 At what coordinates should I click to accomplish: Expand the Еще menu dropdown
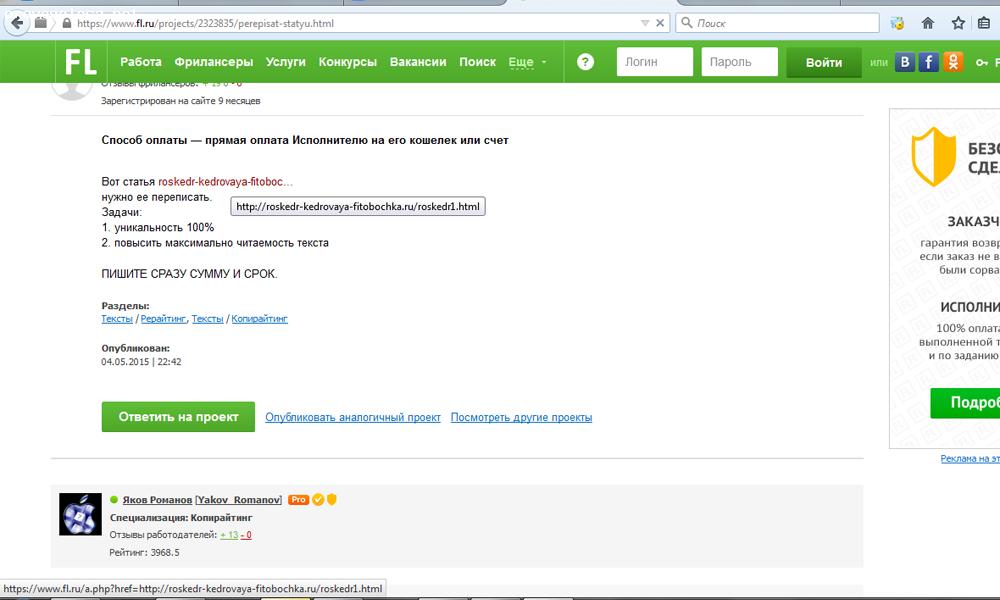point(527,62)
